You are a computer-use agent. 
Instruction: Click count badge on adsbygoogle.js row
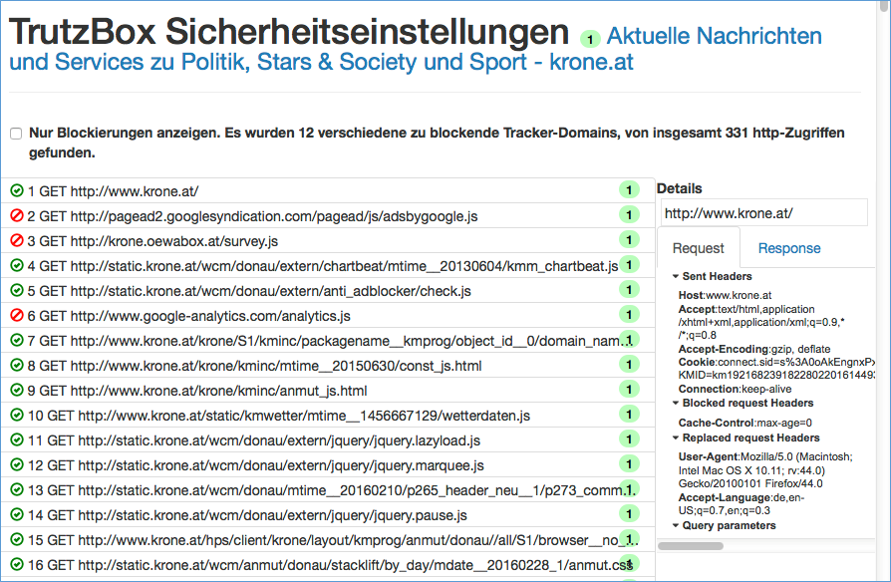(x=629, y=215)
